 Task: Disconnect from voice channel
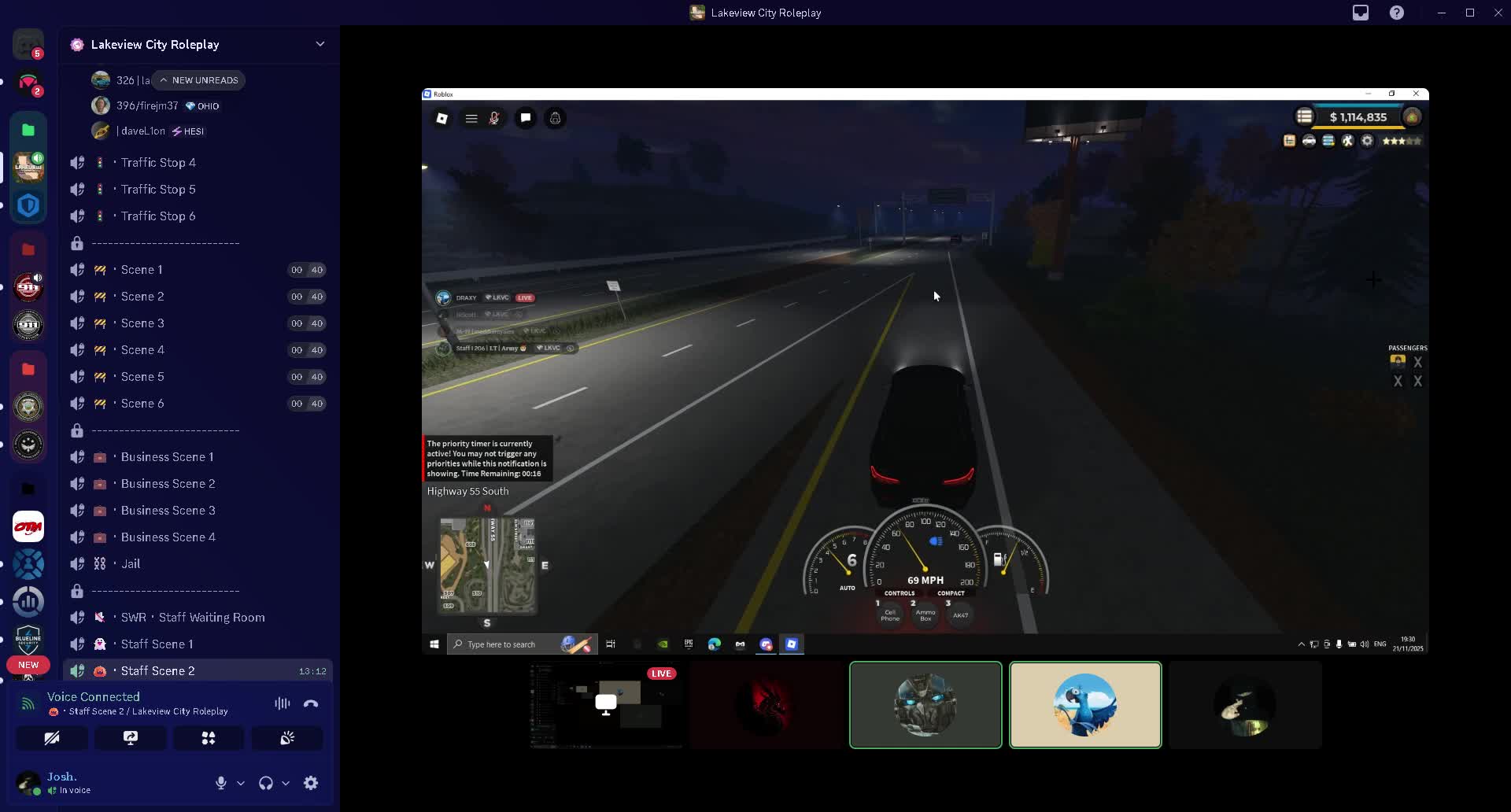pos(311,703)
